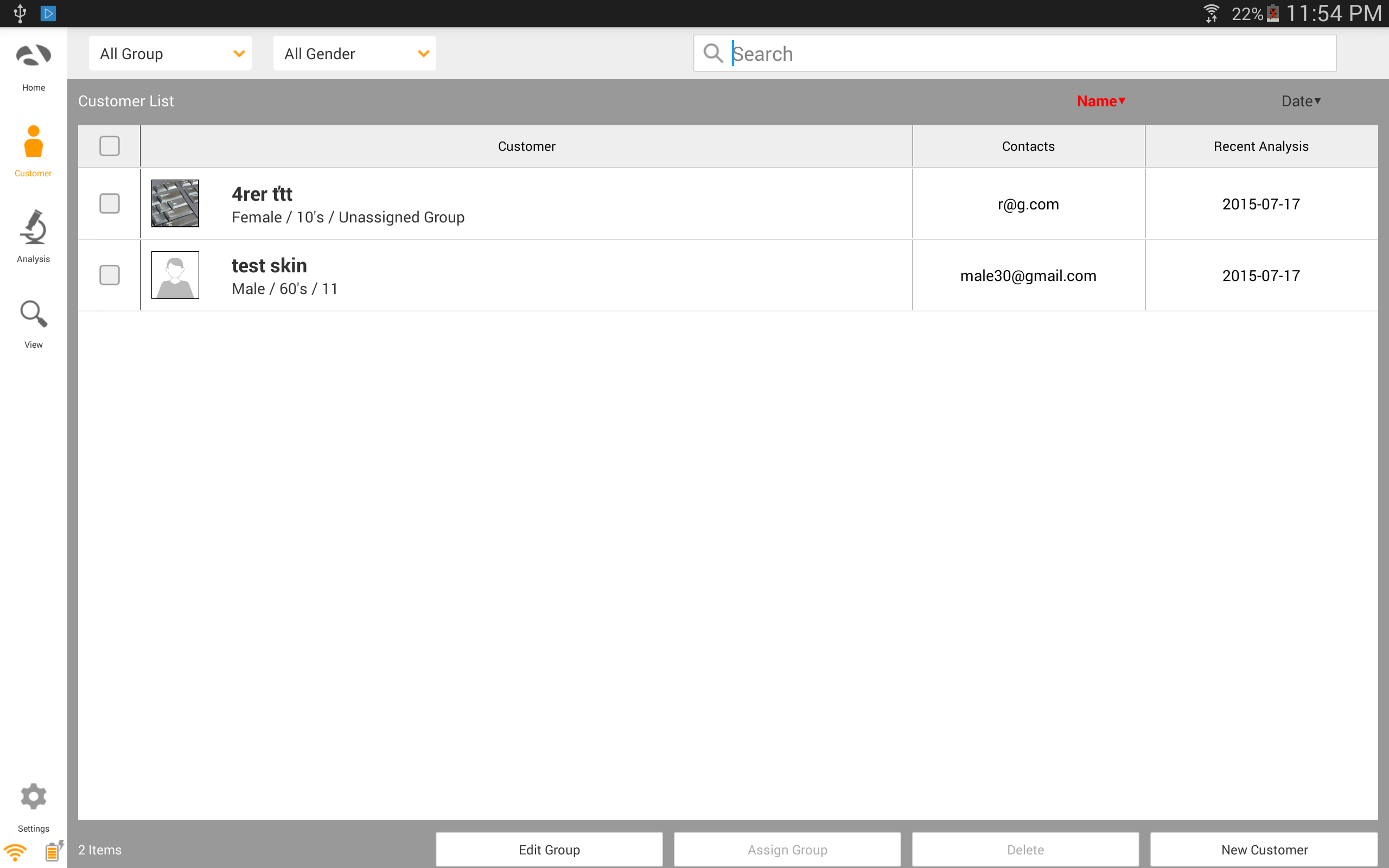Tap the system battery indicator
1389x868 pixels.
pyautogui.click(x=1272, y=13)
